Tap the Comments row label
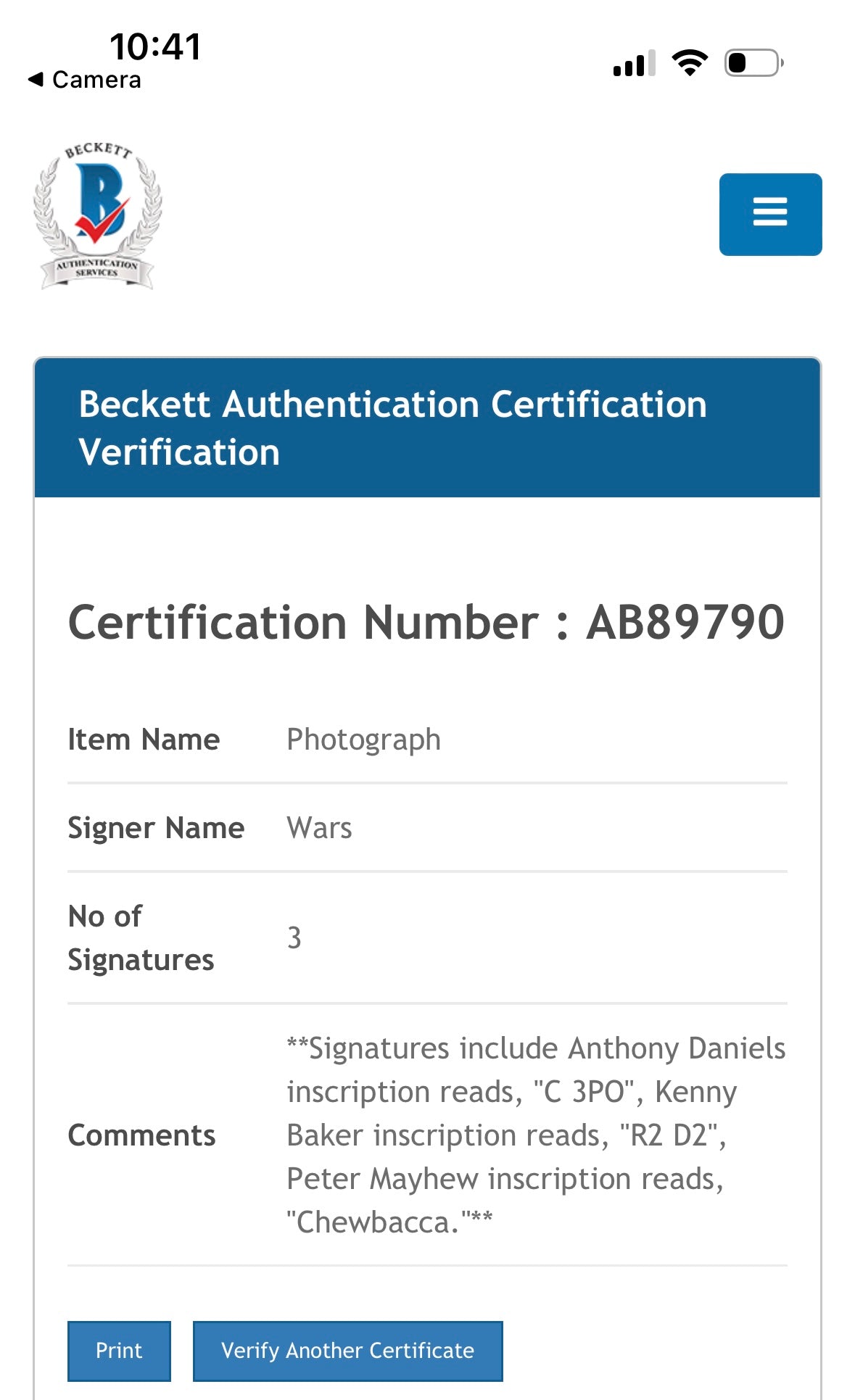This screenshot has height=1400, width=855. [141, 1135]
